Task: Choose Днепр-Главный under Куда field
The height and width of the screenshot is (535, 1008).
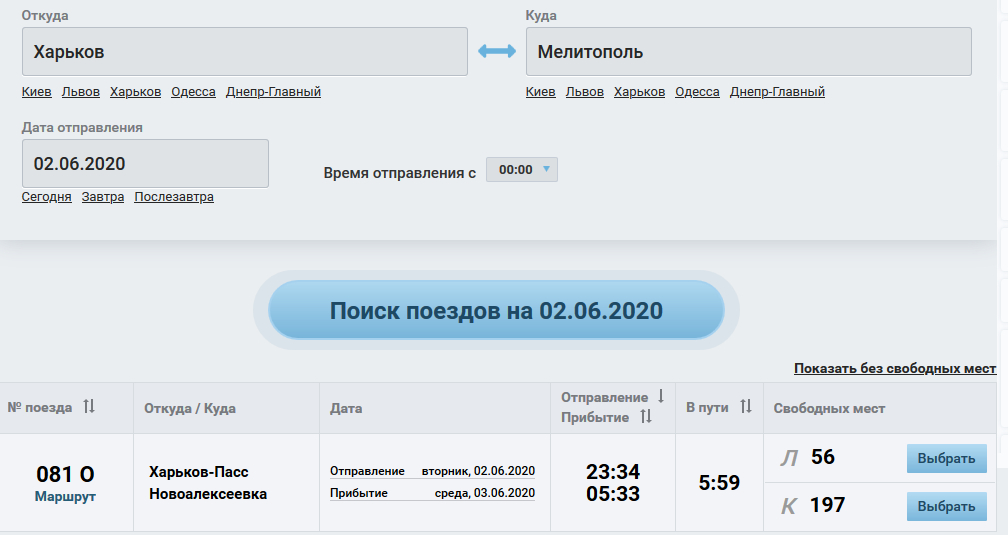Action: [x=777, y=92]
